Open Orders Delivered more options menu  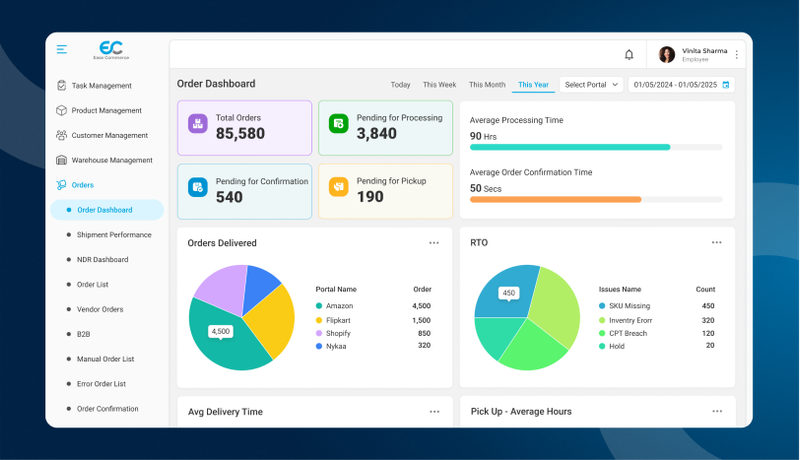click(434, 243)
